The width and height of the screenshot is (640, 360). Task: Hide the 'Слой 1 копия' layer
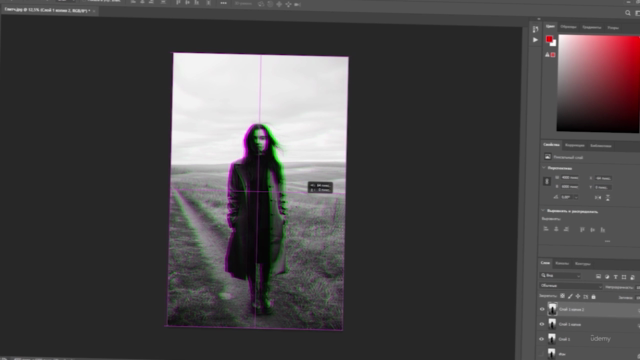(542, 324)
